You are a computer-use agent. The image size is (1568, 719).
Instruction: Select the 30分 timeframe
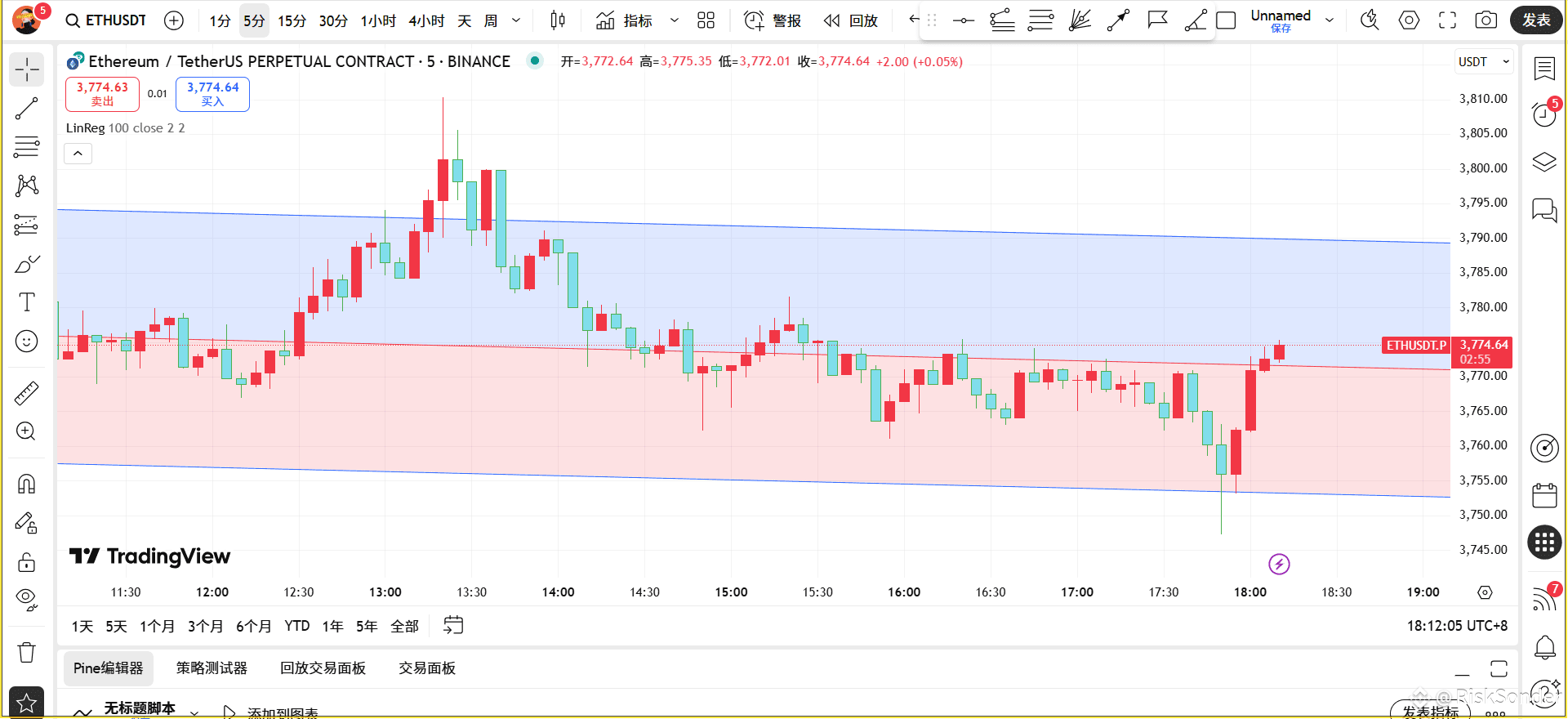(333, 20)
